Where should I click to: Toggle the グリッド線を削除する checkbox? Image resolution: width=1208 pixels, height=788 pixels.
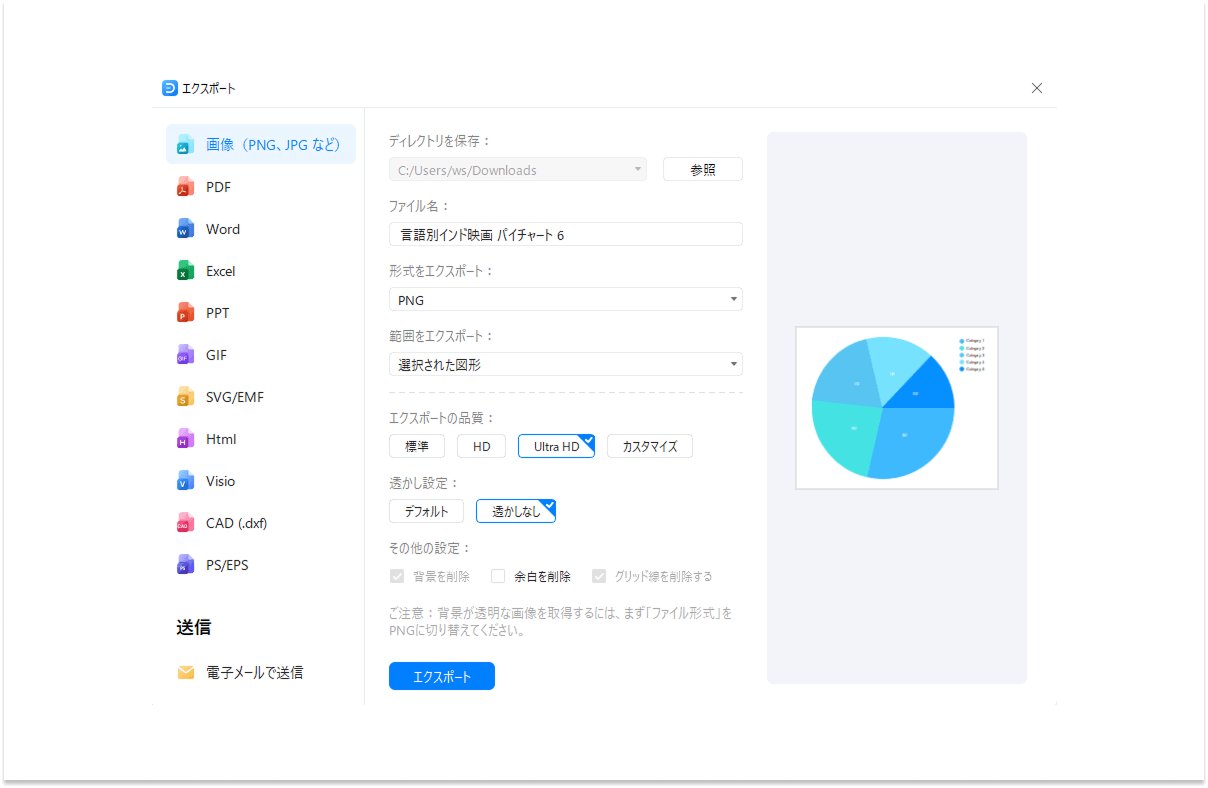tap(599, 576)
